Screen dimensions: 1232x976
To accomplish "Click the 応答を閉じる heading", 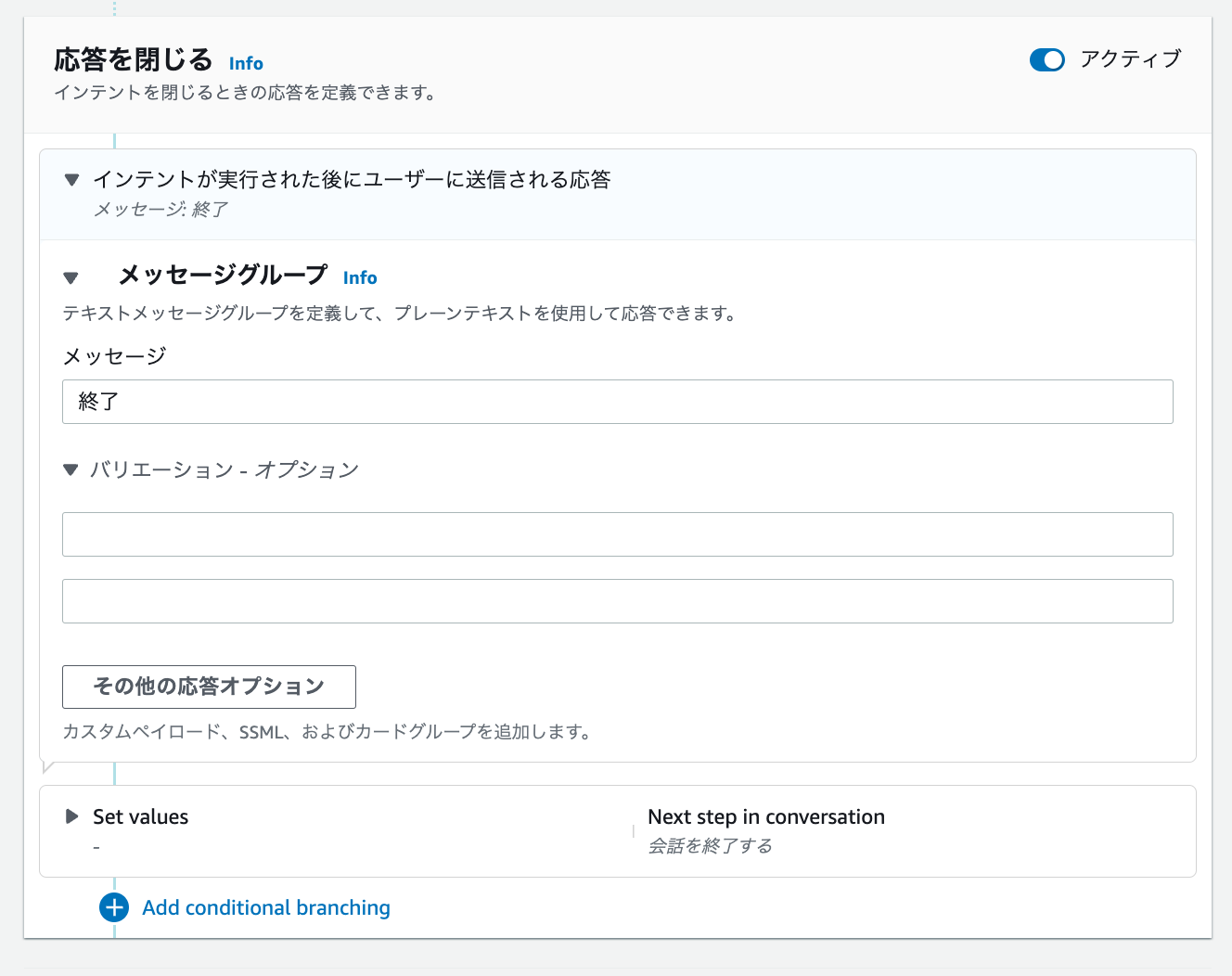I will pos(134,60).
